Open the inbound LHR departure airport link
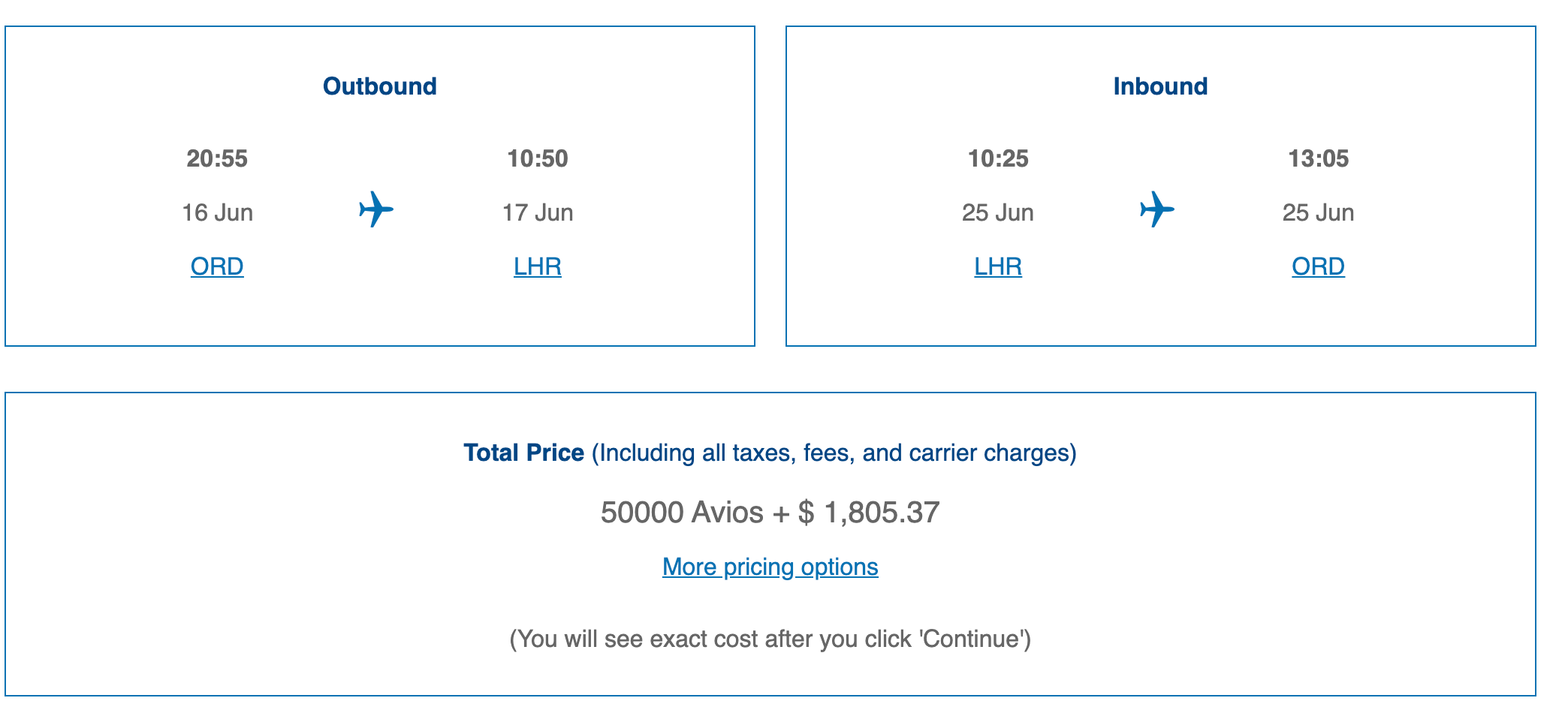This screenshot has width=1568, height=719. 998,266
